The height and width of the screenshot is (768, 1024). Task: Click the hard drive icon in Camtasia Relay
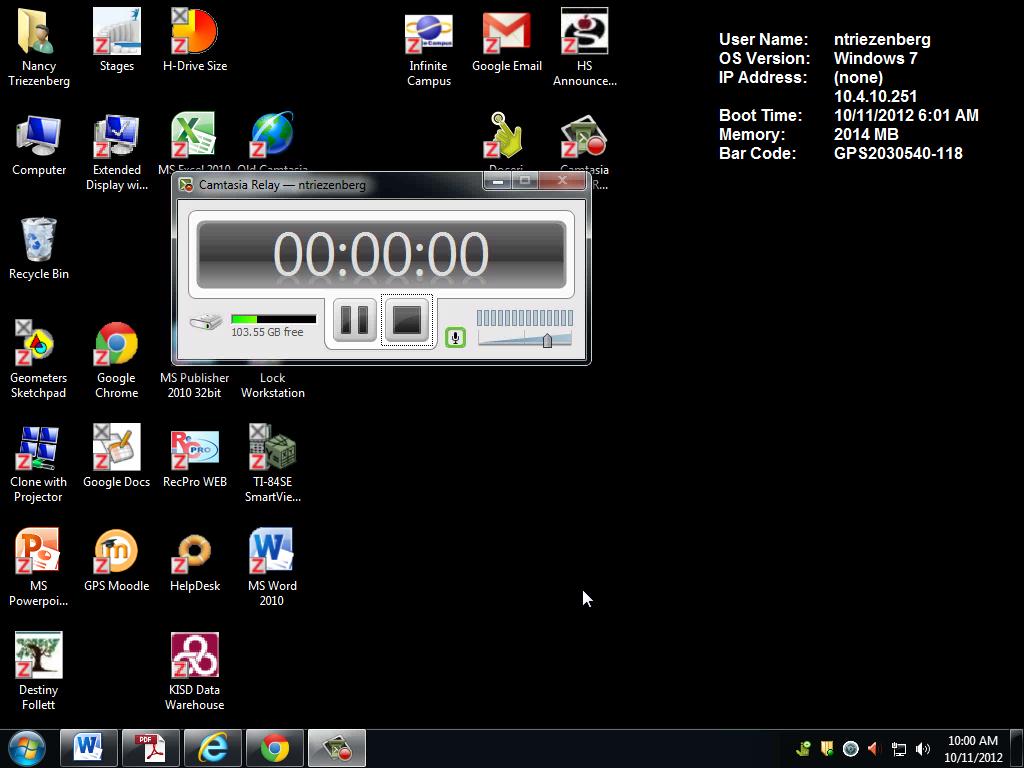206,321
